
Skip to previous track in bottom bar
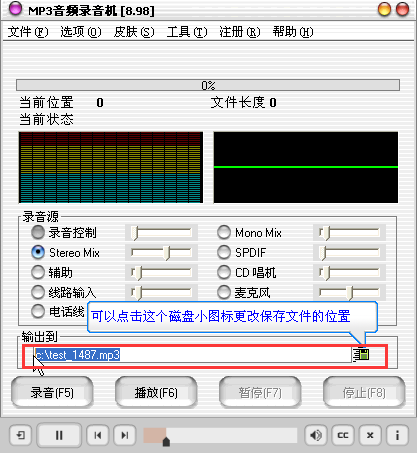[97, 435]
